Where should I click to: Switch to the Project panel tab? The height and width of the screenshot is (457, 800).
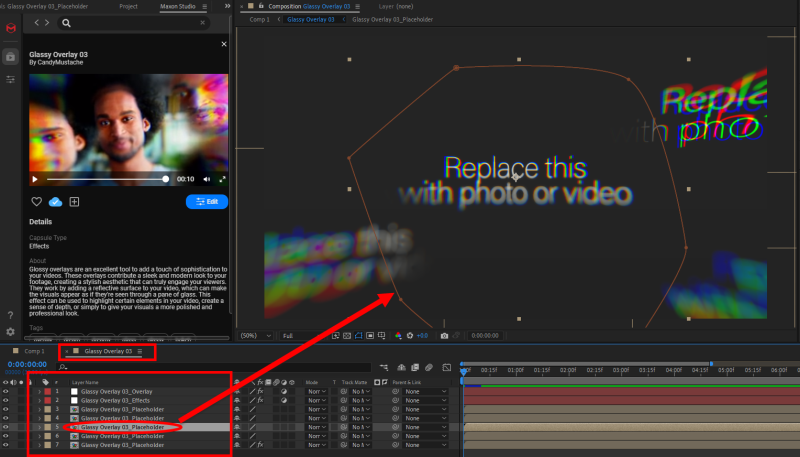tap(128, 6)
